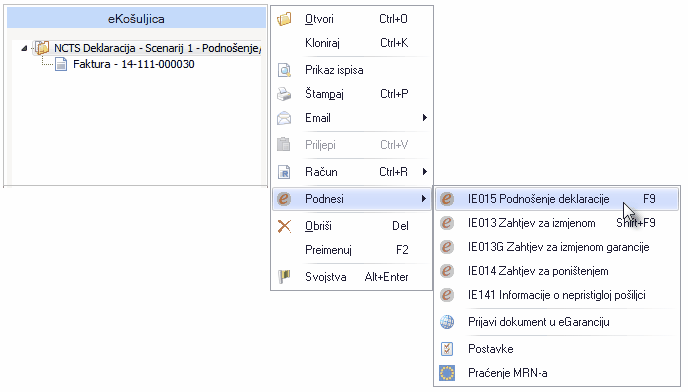The height and width of the screenshot is (392, 688).
Task: Choose Prijavi dokument u eGaranciju
Action: (557, 322)
